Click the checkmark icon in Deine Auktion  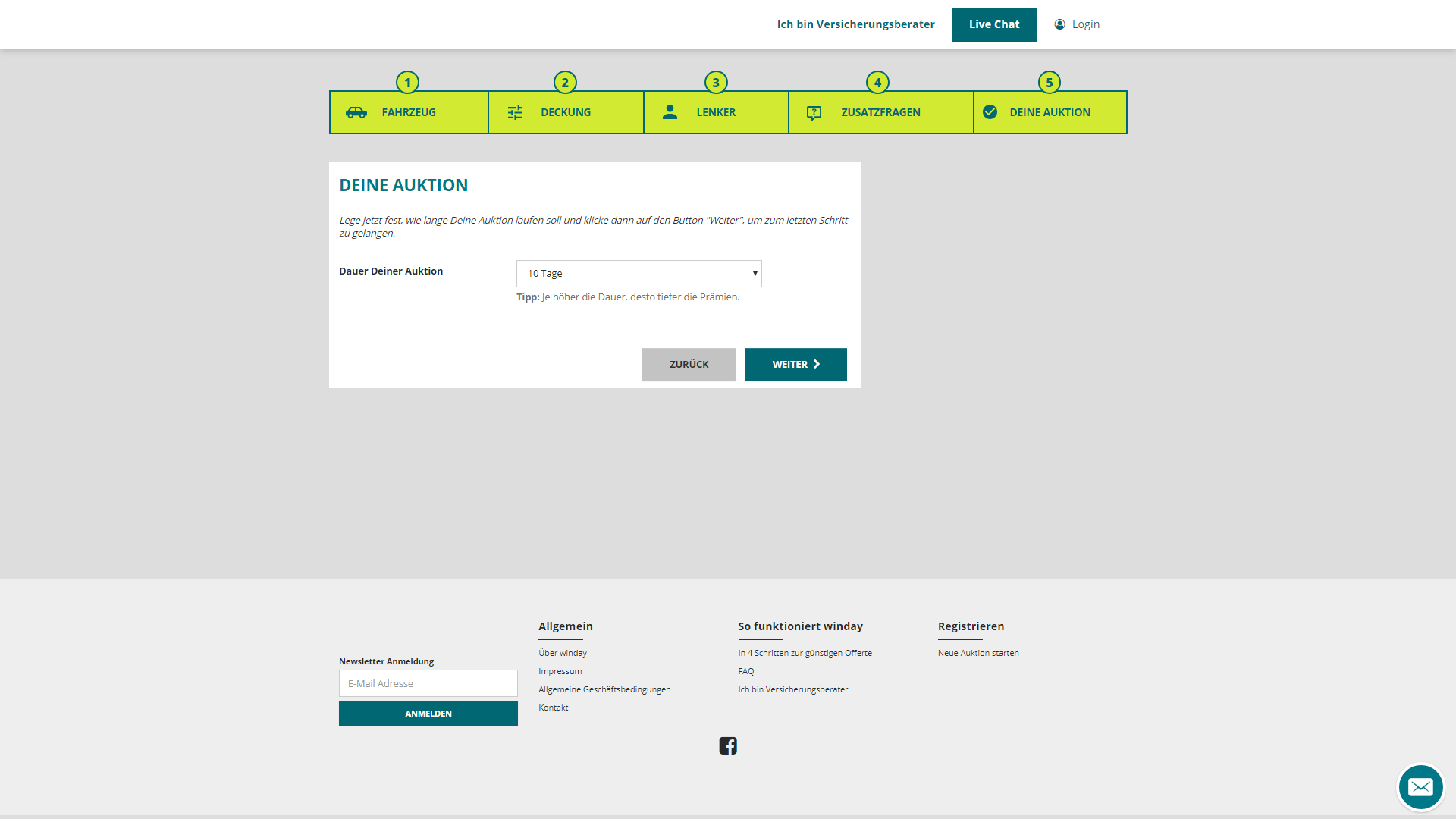(990, 112)
